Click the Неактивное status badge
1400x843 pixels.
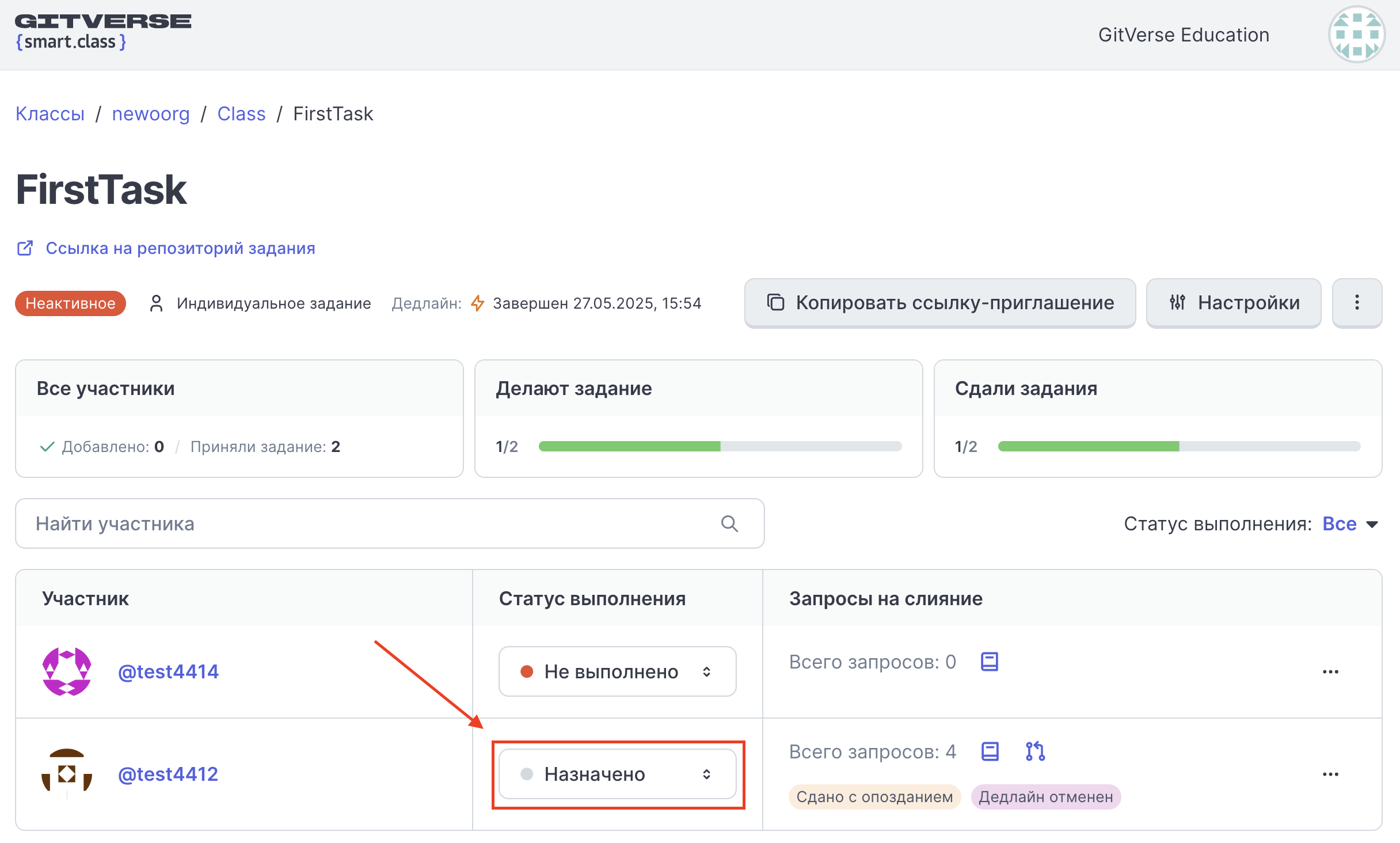(x=70, y=303)
